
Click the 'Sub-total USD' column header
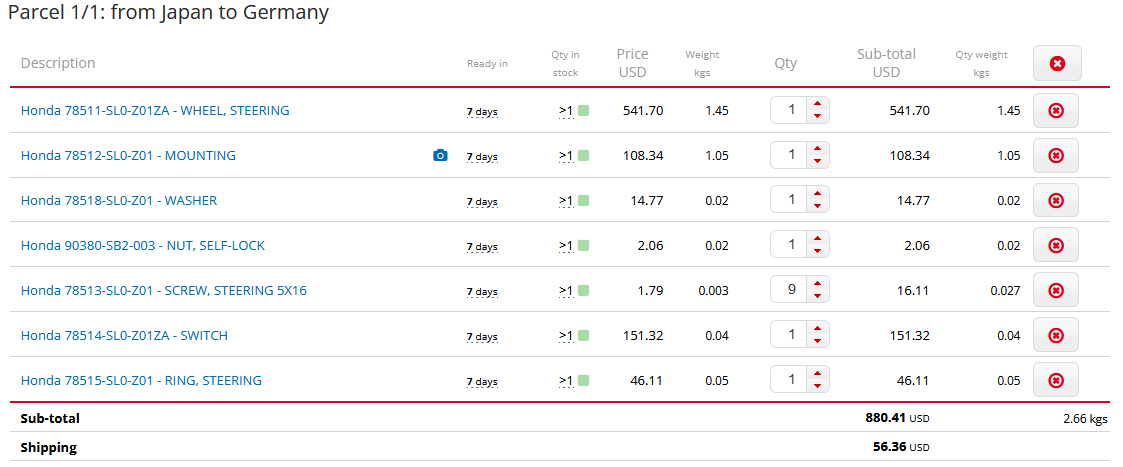pos(886,63)
